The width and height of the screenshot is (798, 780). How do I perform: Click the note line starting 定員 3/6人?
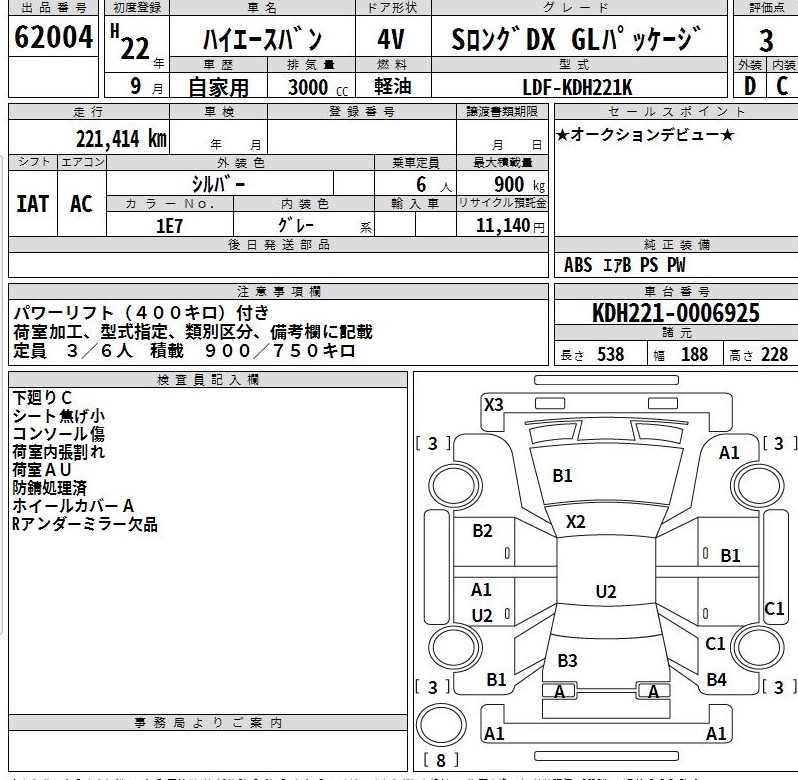click(x=184, y=351)
